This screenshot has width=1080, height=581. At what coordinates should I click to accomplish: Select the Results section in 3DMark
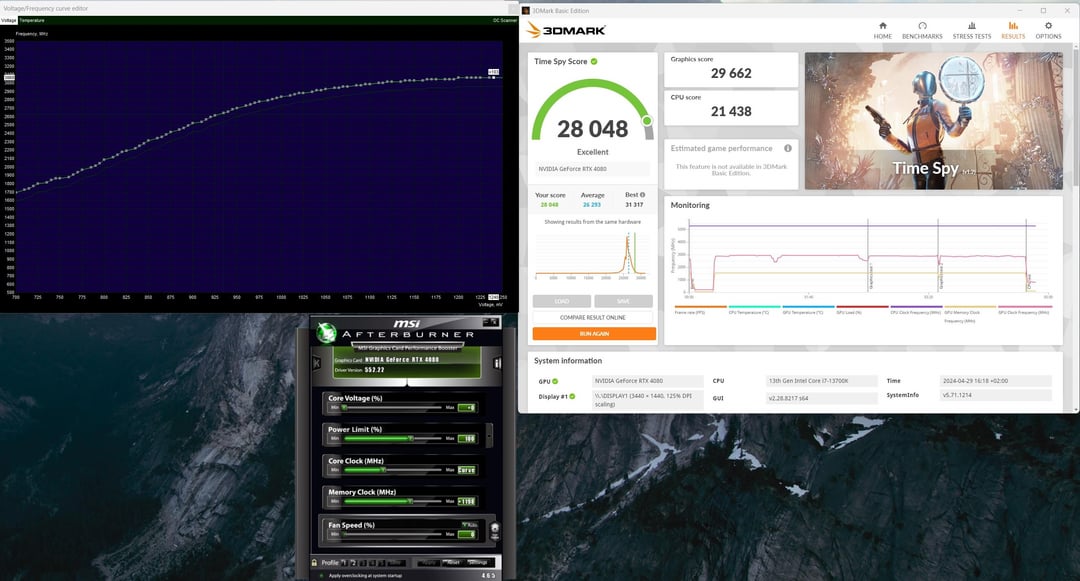click(1012, 31)
